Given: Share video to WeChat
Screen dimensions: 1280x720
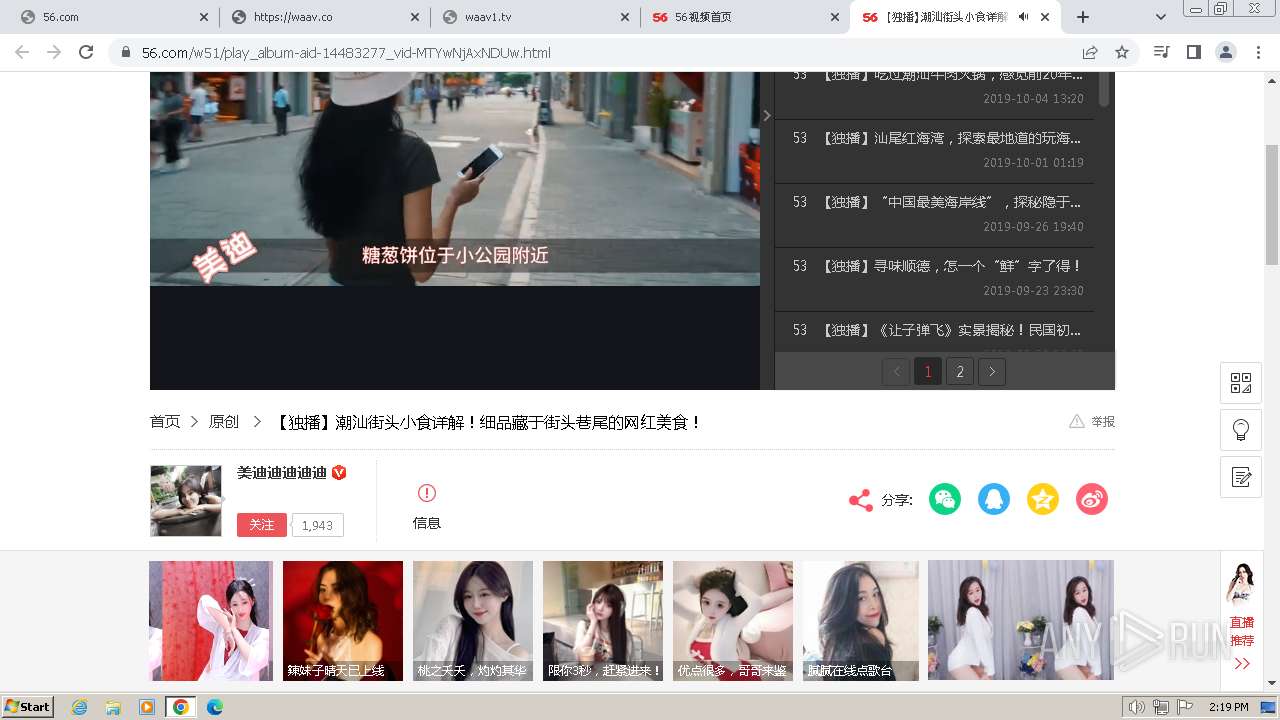Looking at the screenshot, I should [x=945, y=499].
